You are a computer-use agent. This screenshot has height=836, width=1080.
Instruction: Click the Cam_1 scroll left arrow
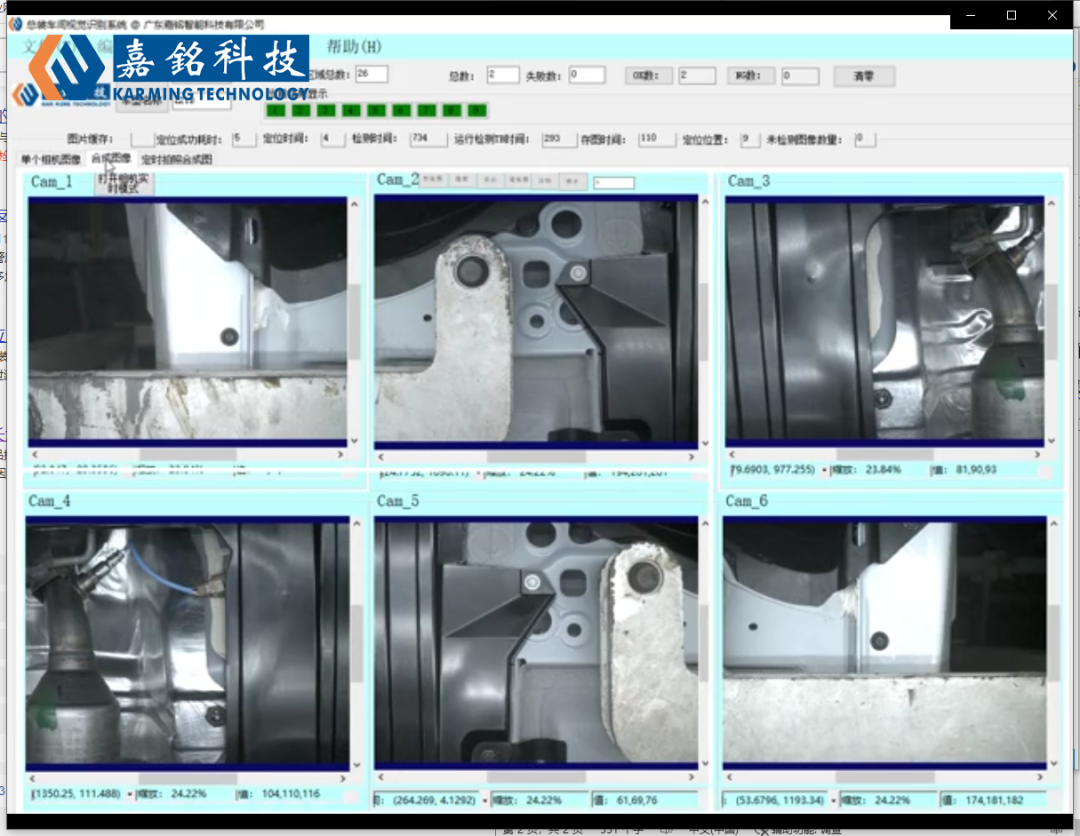(34, 454)
